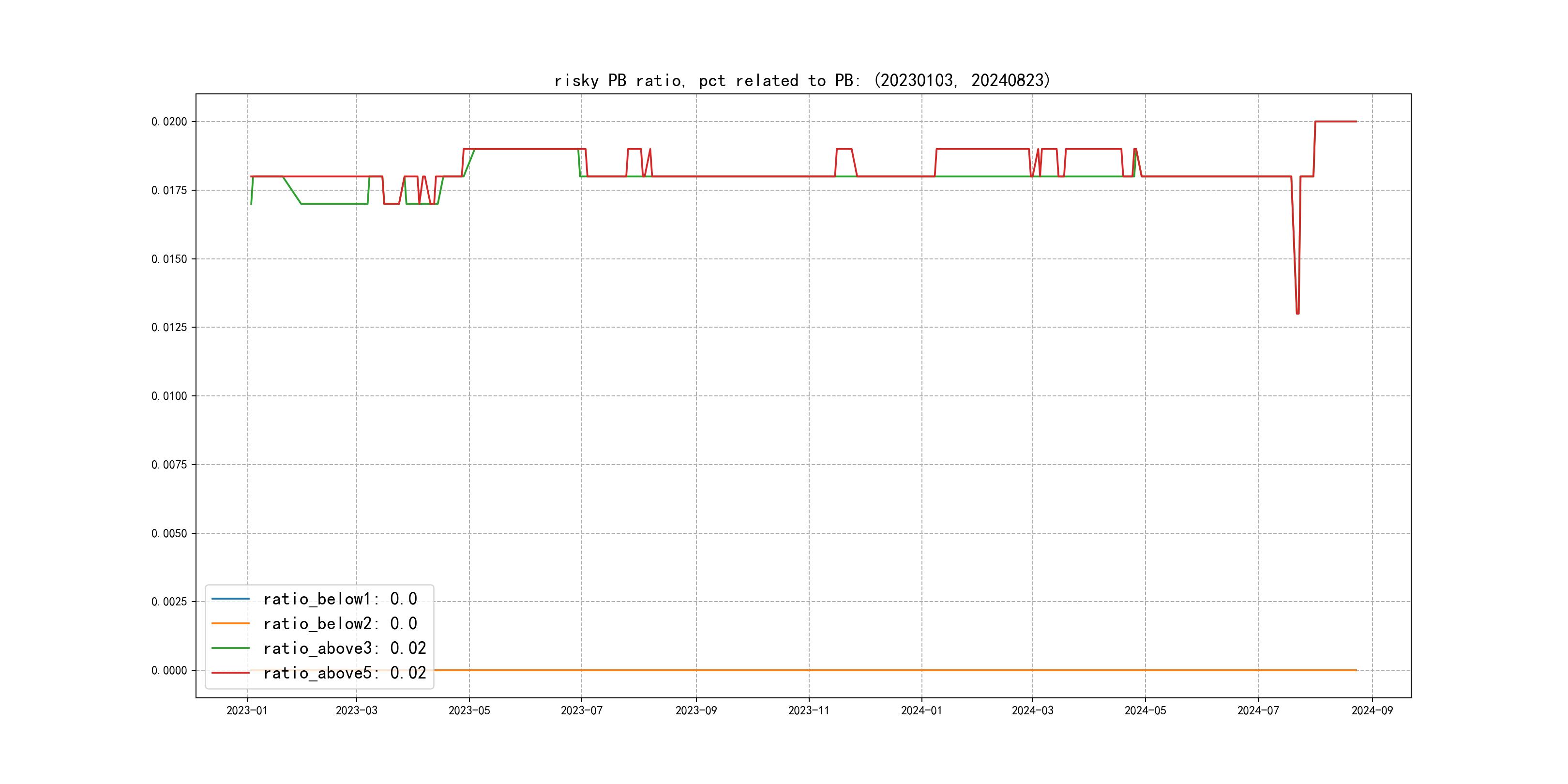The height and width of the screenshot is (784, 1568).
Task: Click the blue legend line swatch
Action: click(x=230, y=599)
